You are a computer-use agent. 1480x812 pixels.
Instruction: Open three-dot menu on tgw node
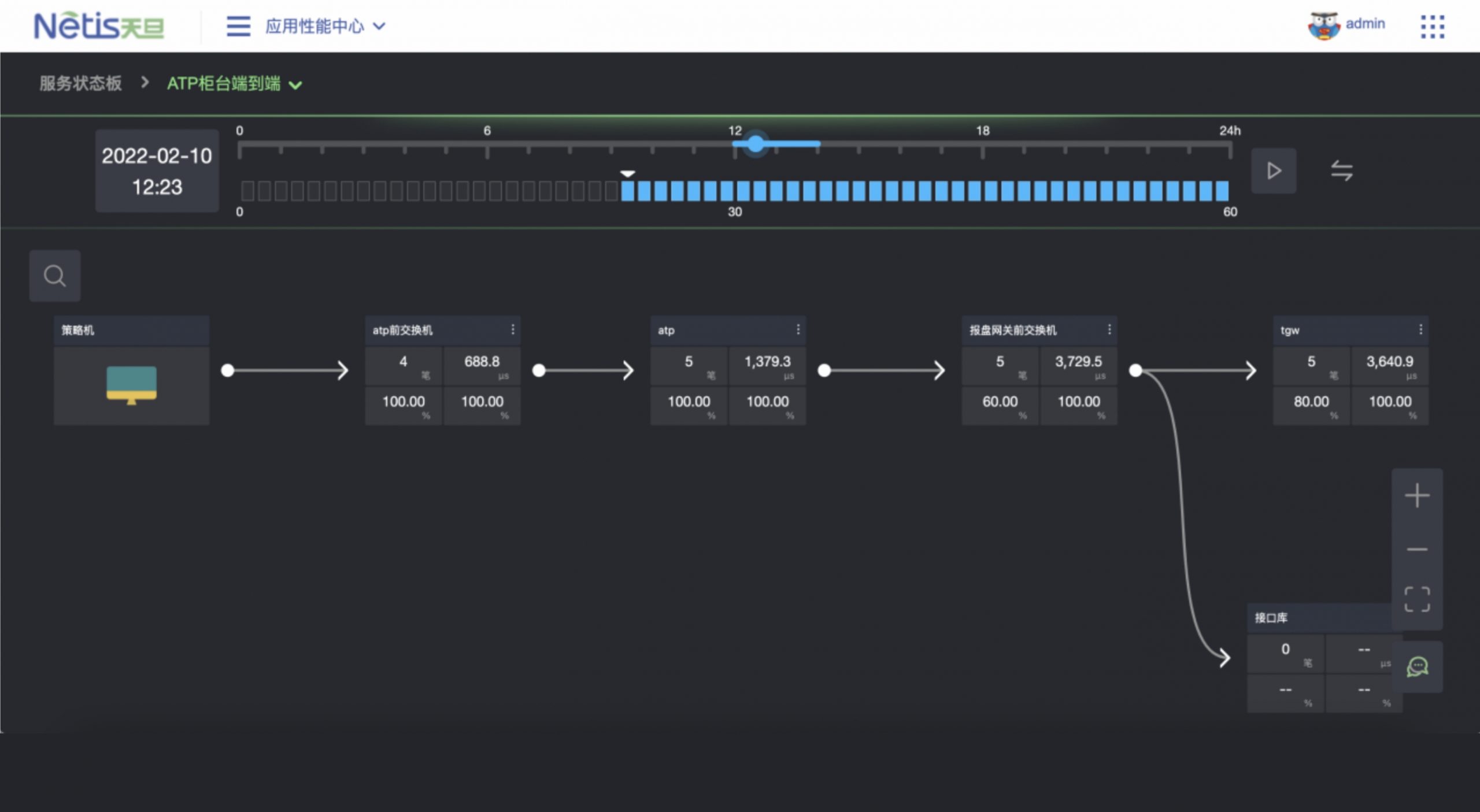click(x=1420, y=329)
